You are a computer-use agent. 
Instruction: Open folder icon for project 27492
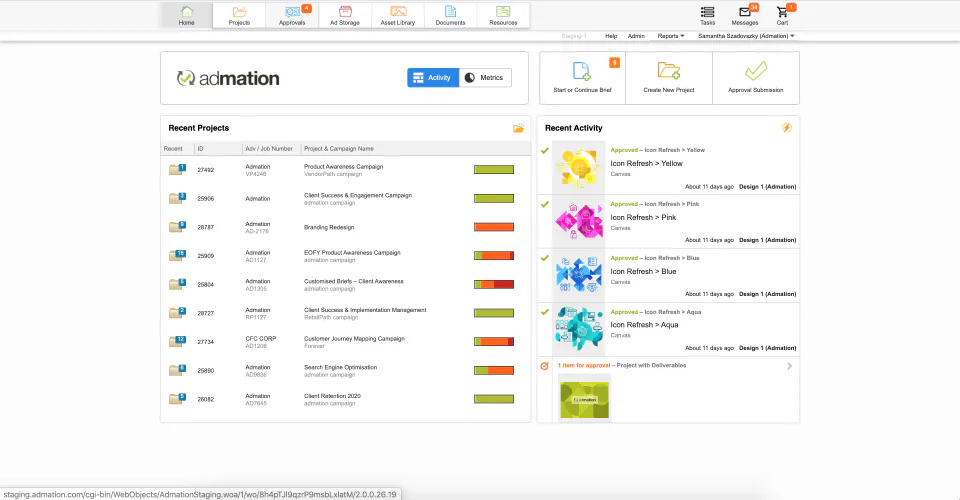177,170
